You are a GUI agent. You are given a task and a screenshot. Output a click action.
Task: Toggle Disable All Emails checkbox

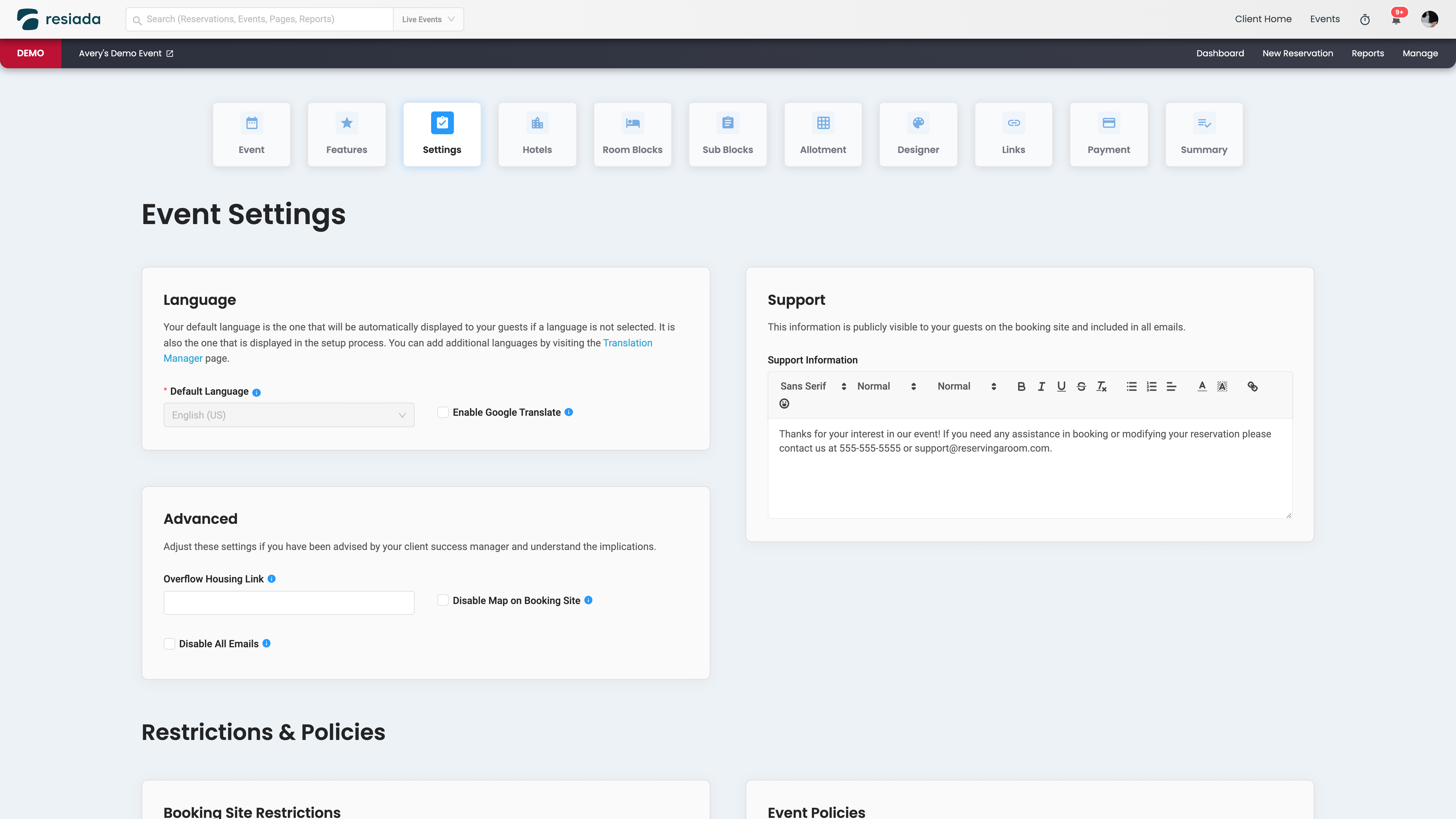click(x=169, y=644)
